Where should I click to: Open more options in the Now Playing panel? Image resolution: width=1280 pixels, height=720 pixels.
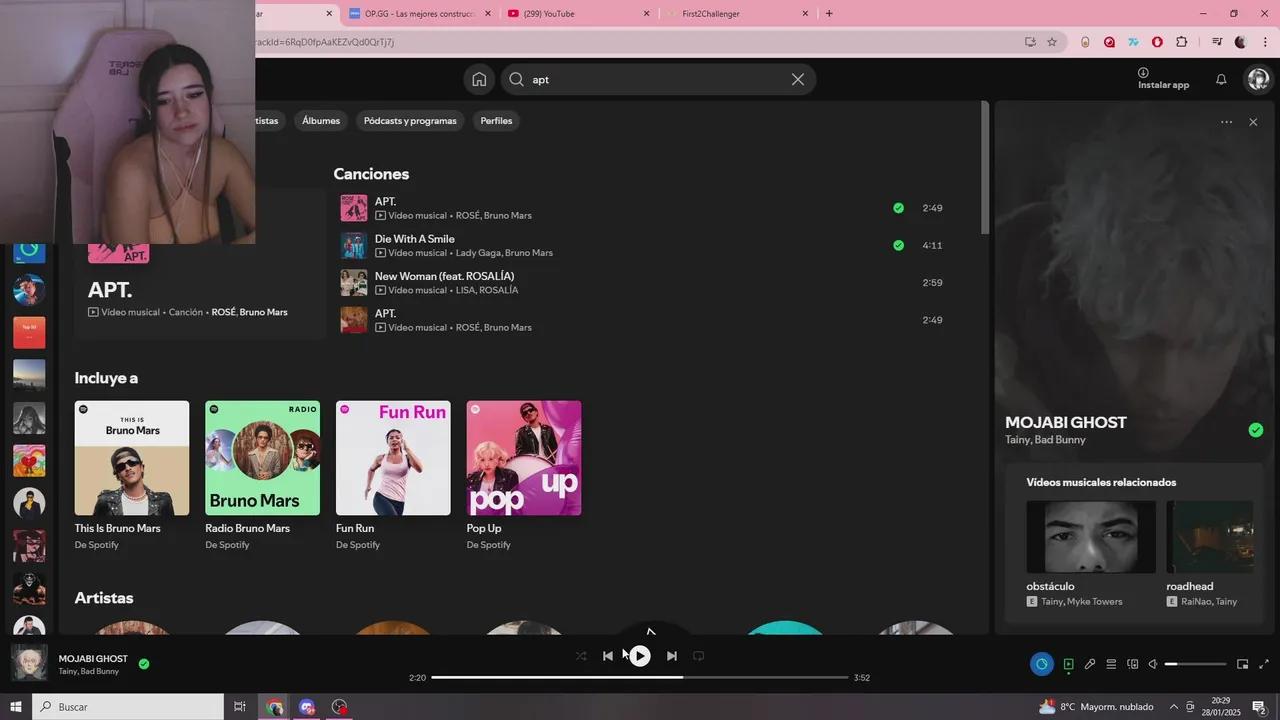1226,122
